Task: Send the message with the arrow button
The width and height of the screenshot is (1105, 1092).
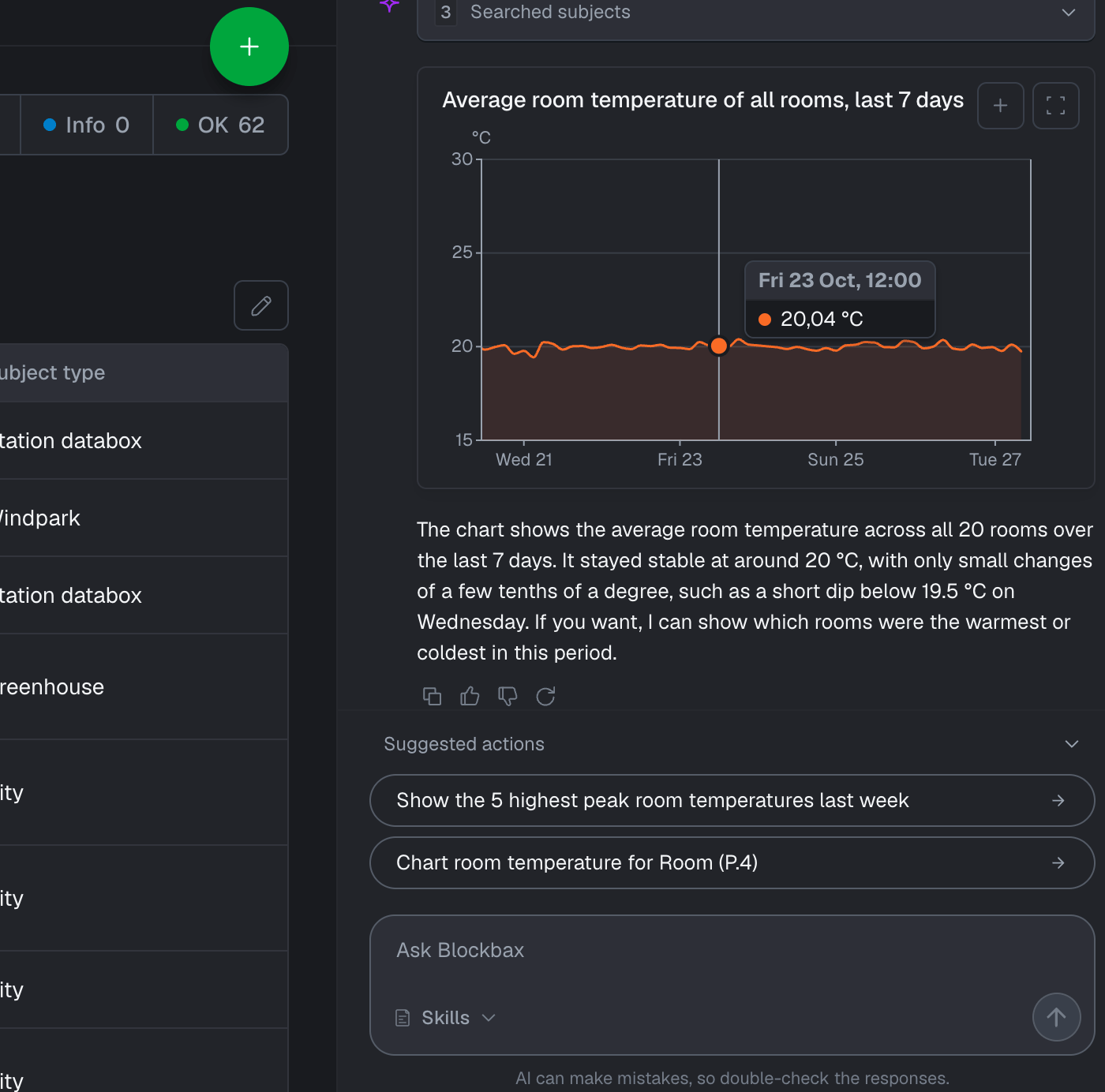Action: pos(1056,1017)
